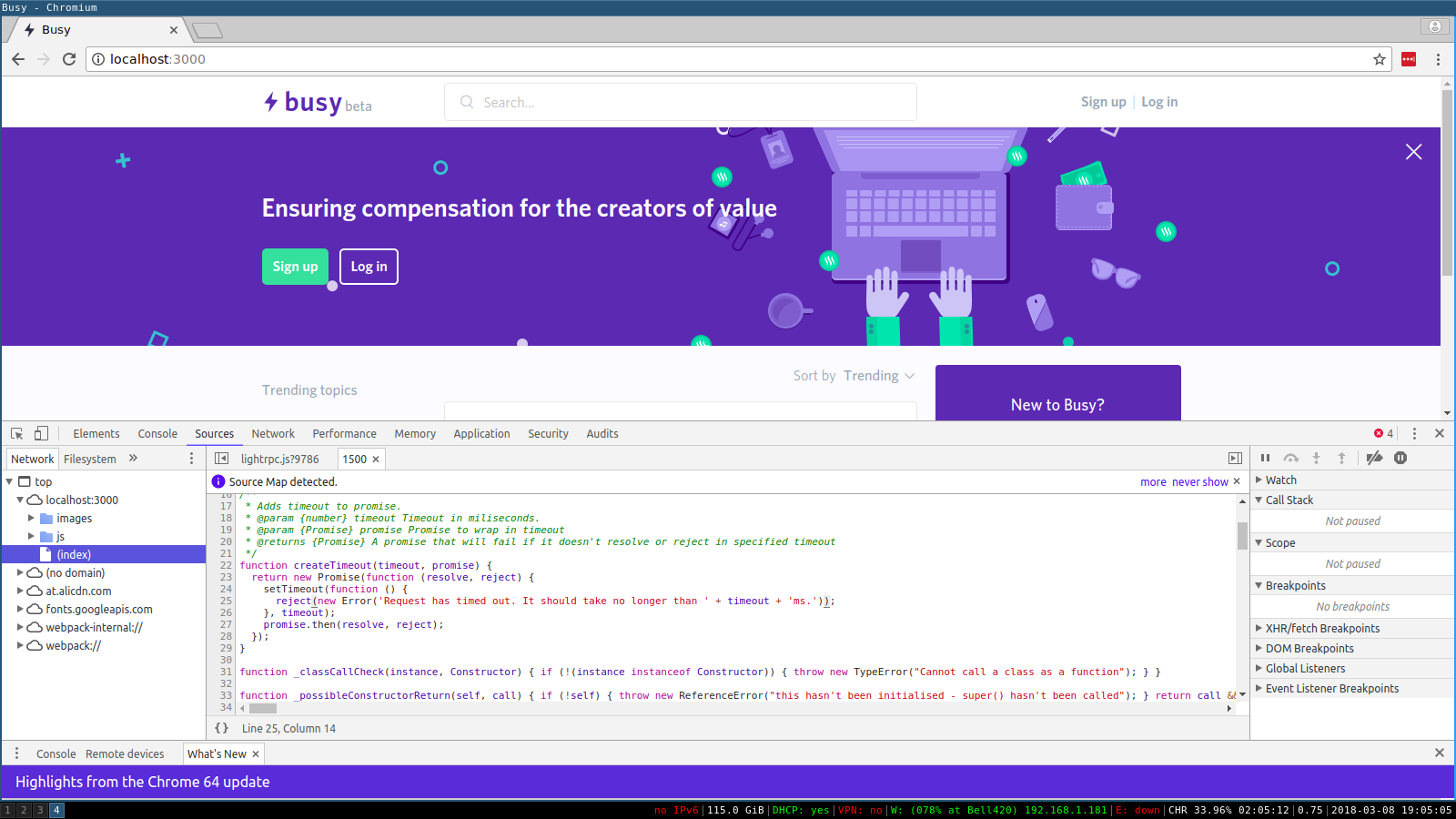Click the step over next function call icon
1456x819 pixels.
[1290, 458]
